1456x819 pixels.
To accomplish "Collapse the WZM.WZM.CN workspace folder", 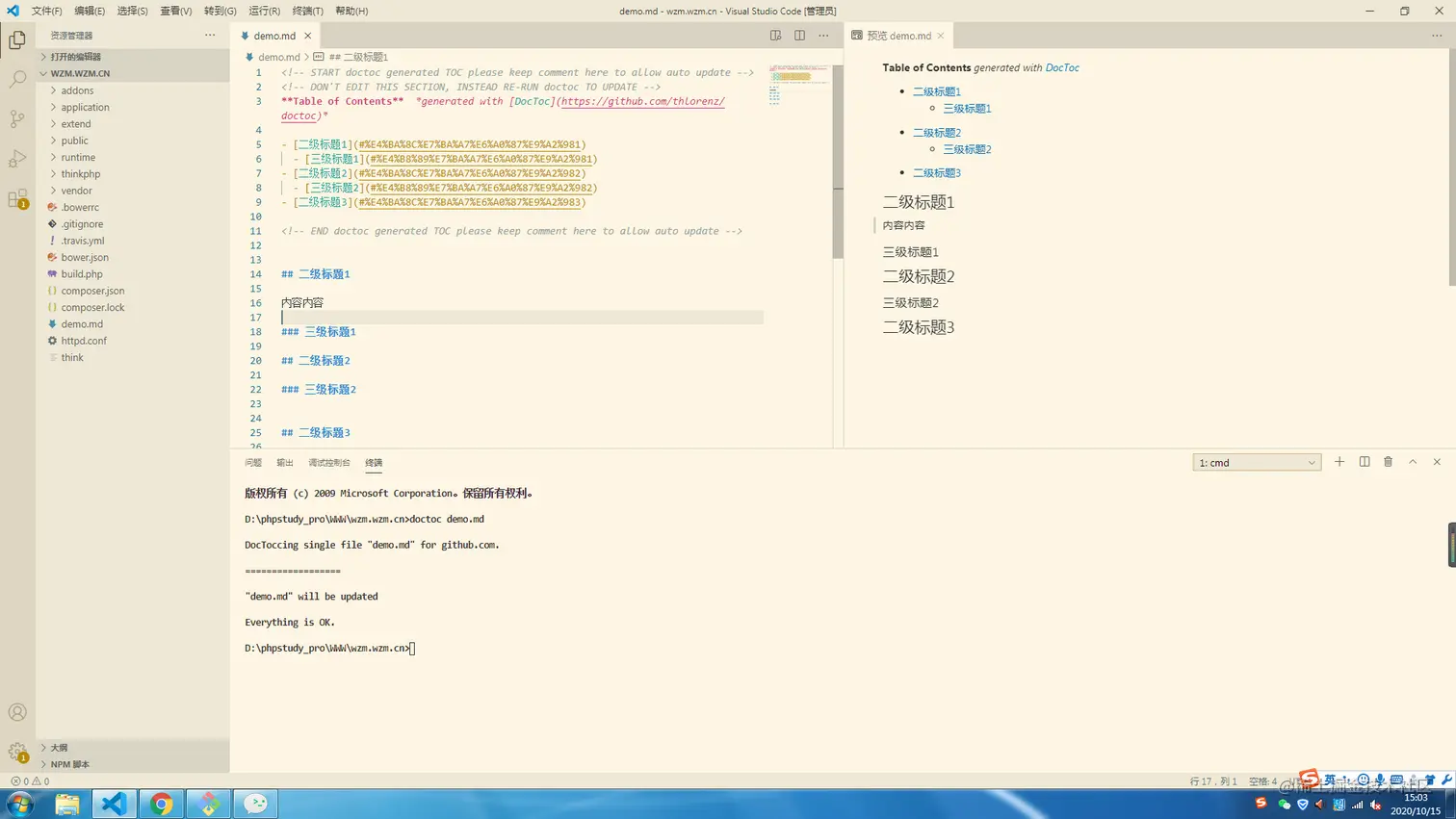I will 133,73.
